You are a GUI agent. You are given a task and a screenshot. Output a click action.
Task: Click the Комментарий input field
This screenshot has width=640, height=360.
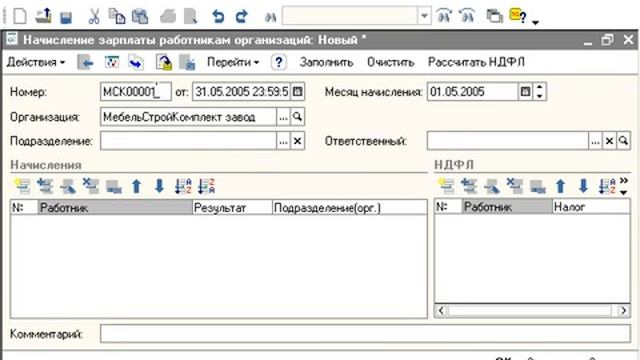tap(365, 334)
